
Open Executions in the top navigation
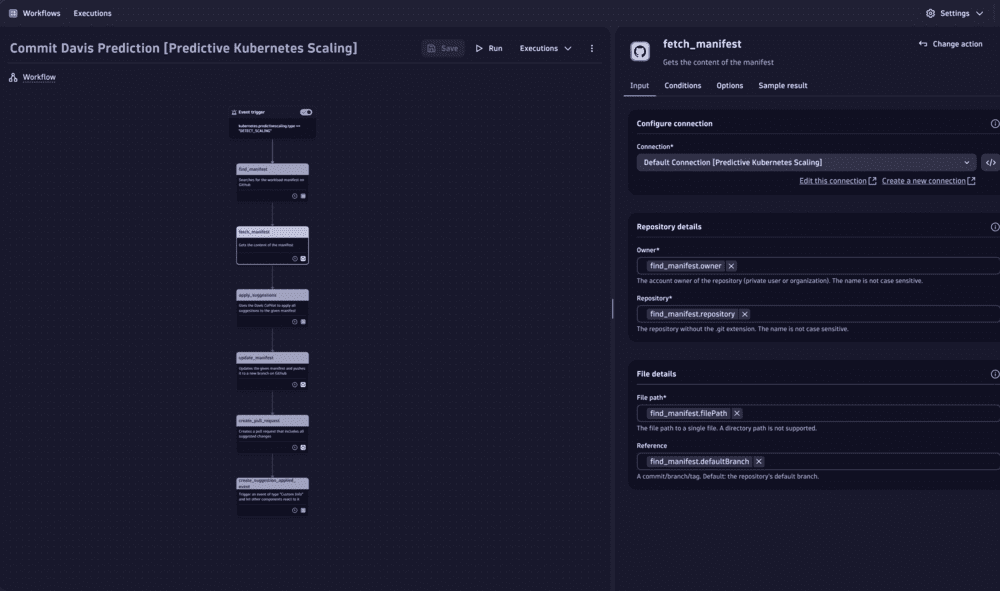pos(92,13)
